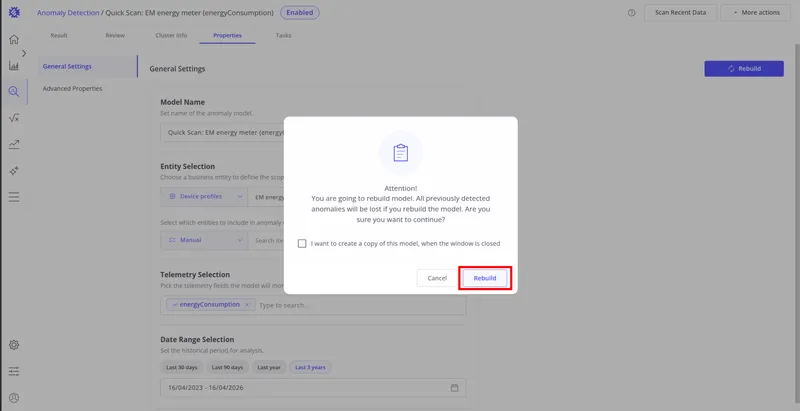The width and height of the screenshot is (800, 411).
Task: Click the Anomaly Detection breadcrumb link
Action: (68, 13)
